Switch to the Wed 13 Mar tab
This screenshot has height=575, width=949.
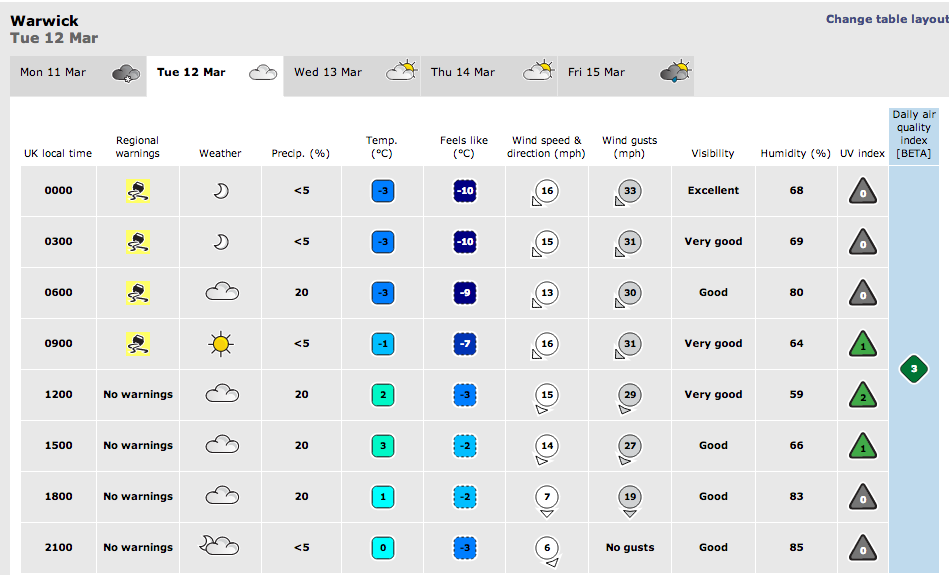(x=352, y=76)
